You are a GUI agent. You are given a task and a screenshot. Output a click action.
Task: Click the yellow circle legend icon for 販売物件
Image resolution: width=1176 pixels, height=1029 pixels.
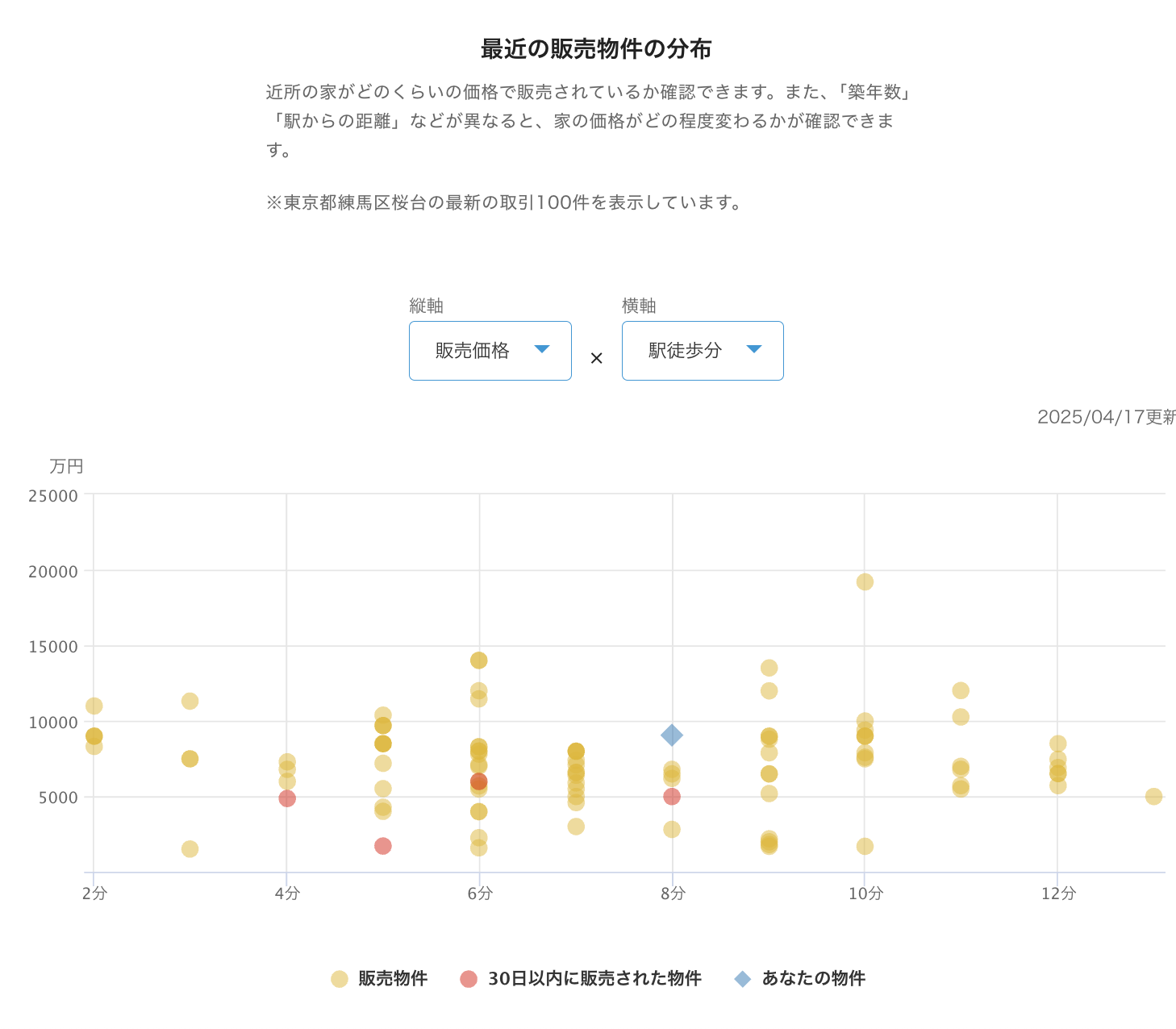(x=340, y=979)
